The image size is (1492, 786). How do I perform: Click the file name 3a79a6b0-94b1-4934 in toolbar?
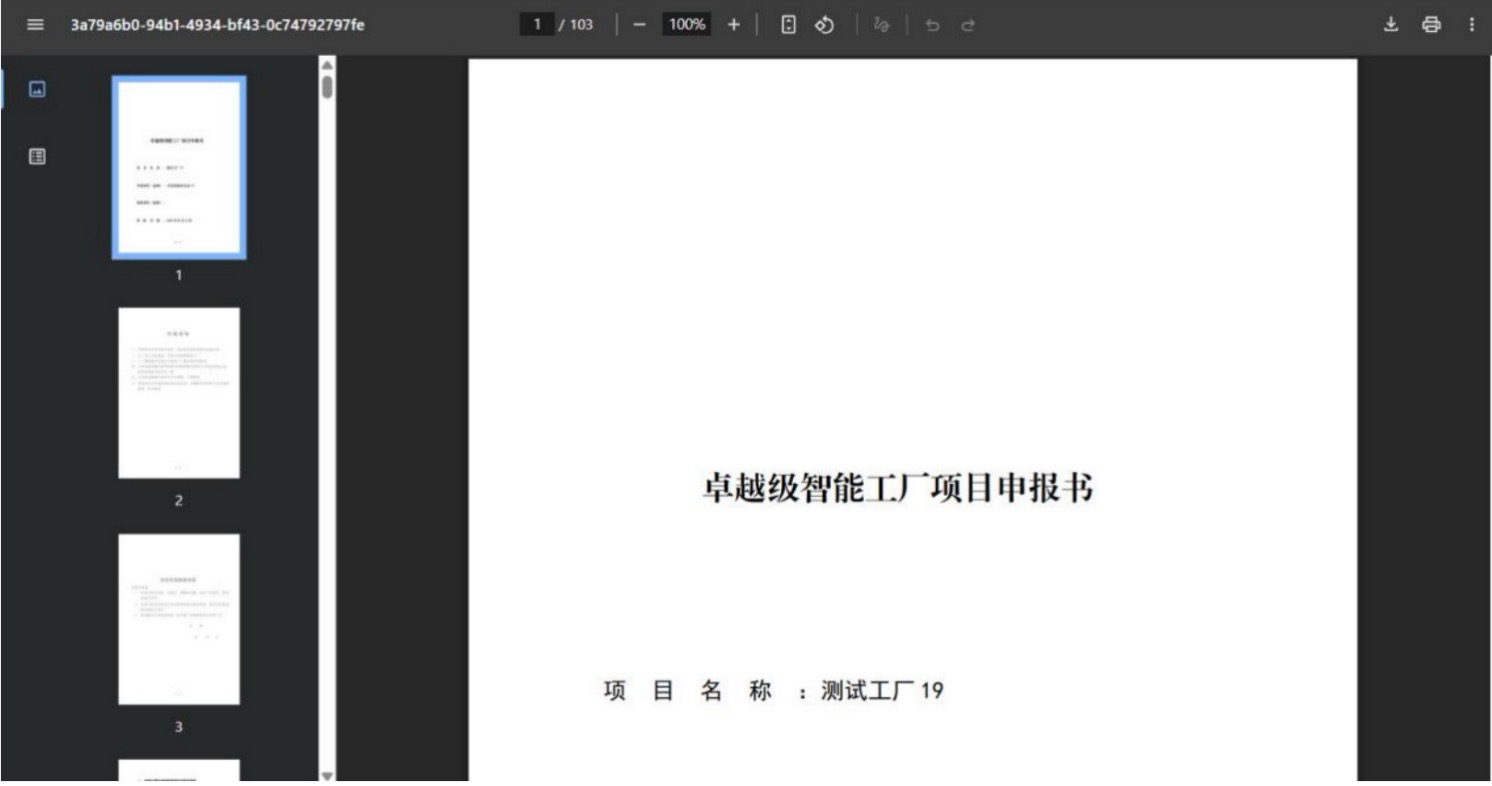coord(217,25)
